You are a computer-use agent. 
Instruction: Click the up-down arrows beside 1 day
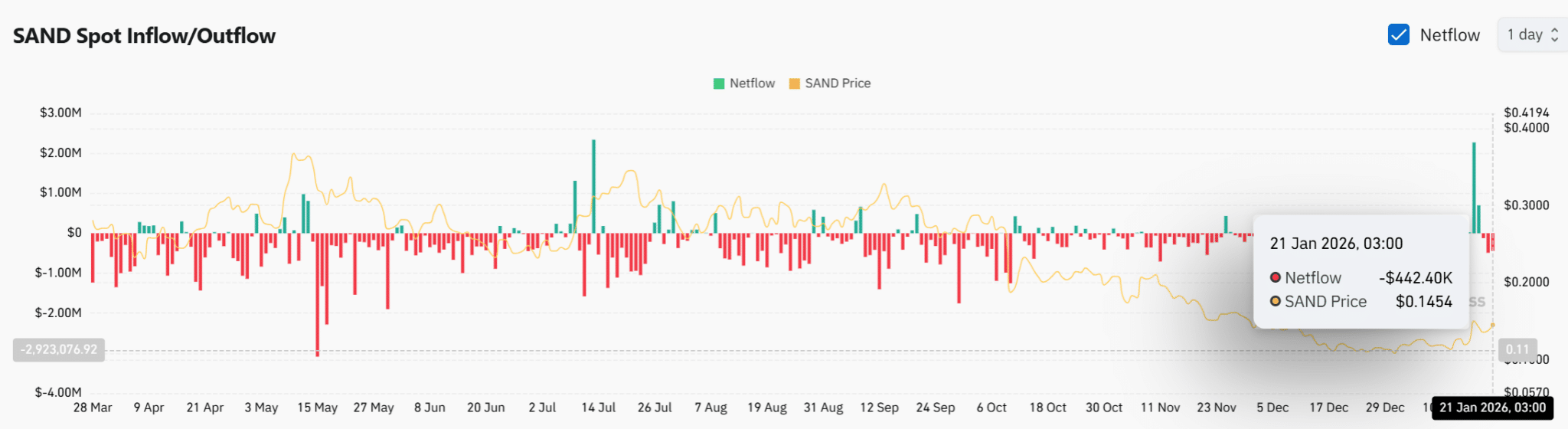pos(1555,34)
